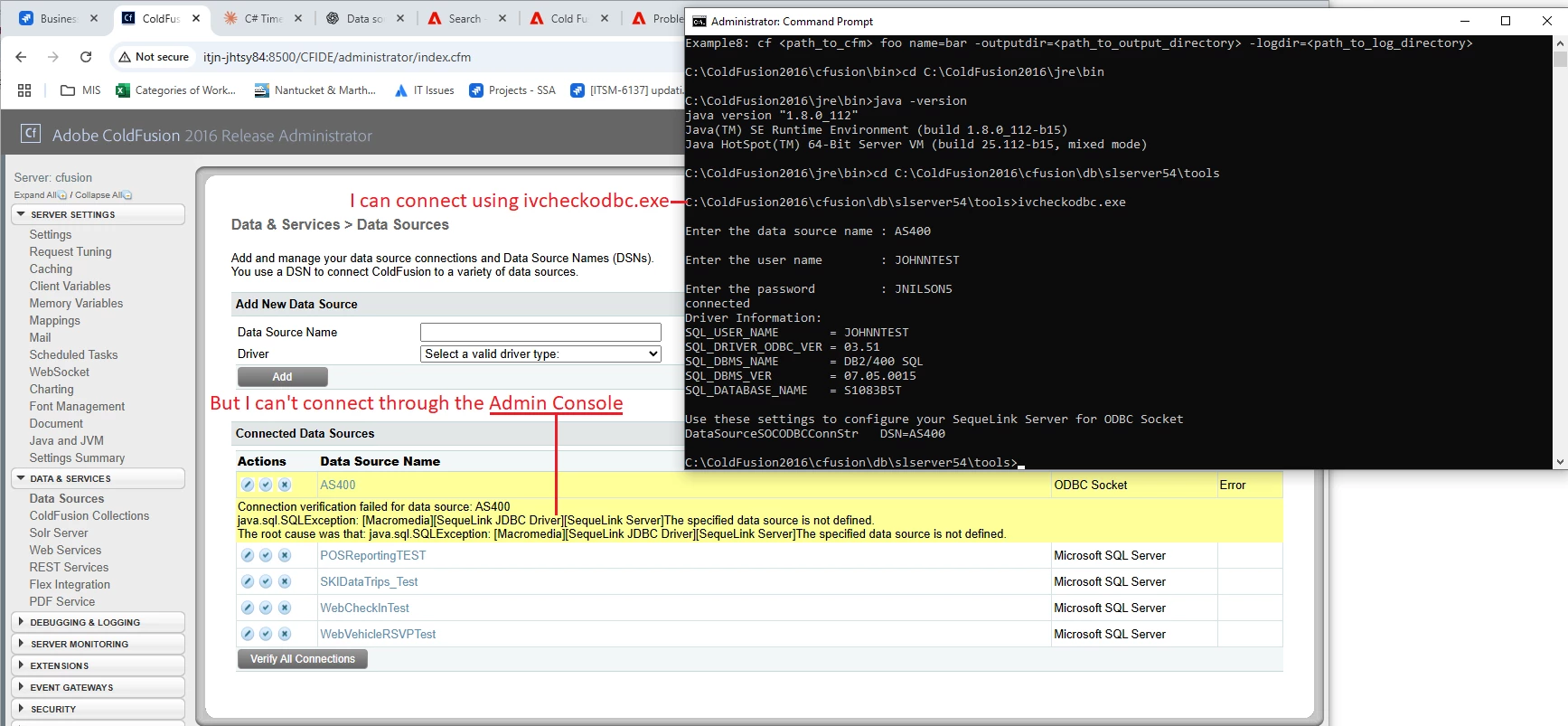Image resolution: width=1568 pixels, height=726 pixels.
Task: Close the C# Time browser tab
Action: 298,18
